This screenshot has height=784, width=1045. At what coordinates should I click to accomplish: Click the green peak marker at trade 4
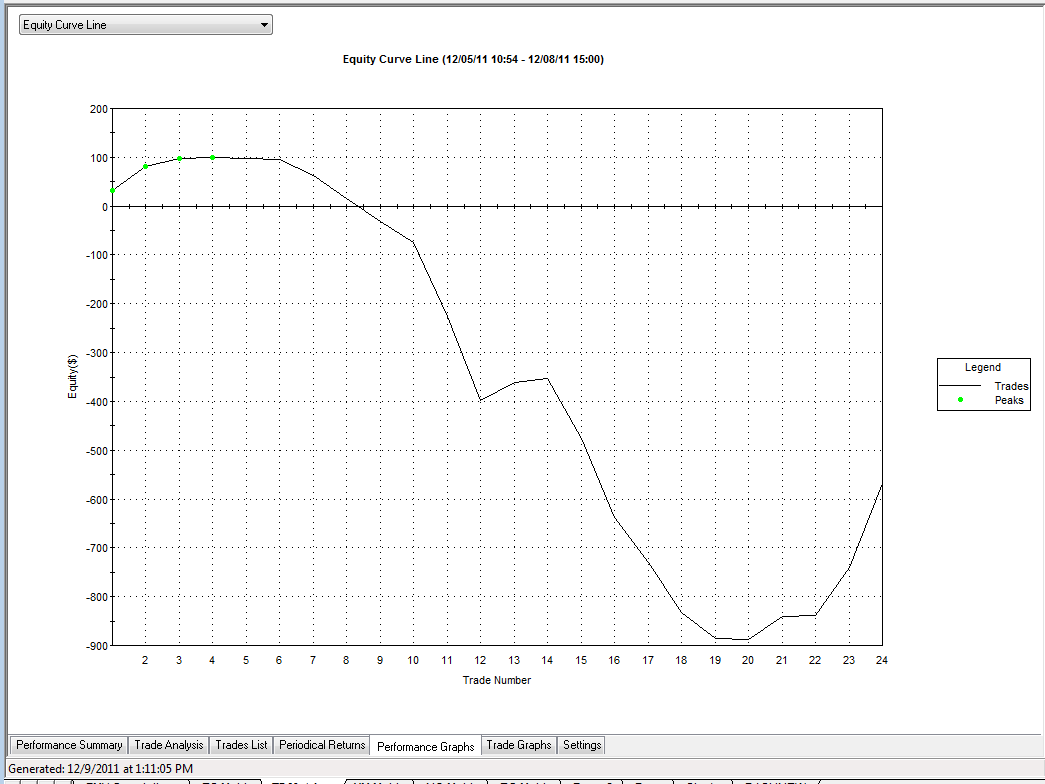click(213, 157)
